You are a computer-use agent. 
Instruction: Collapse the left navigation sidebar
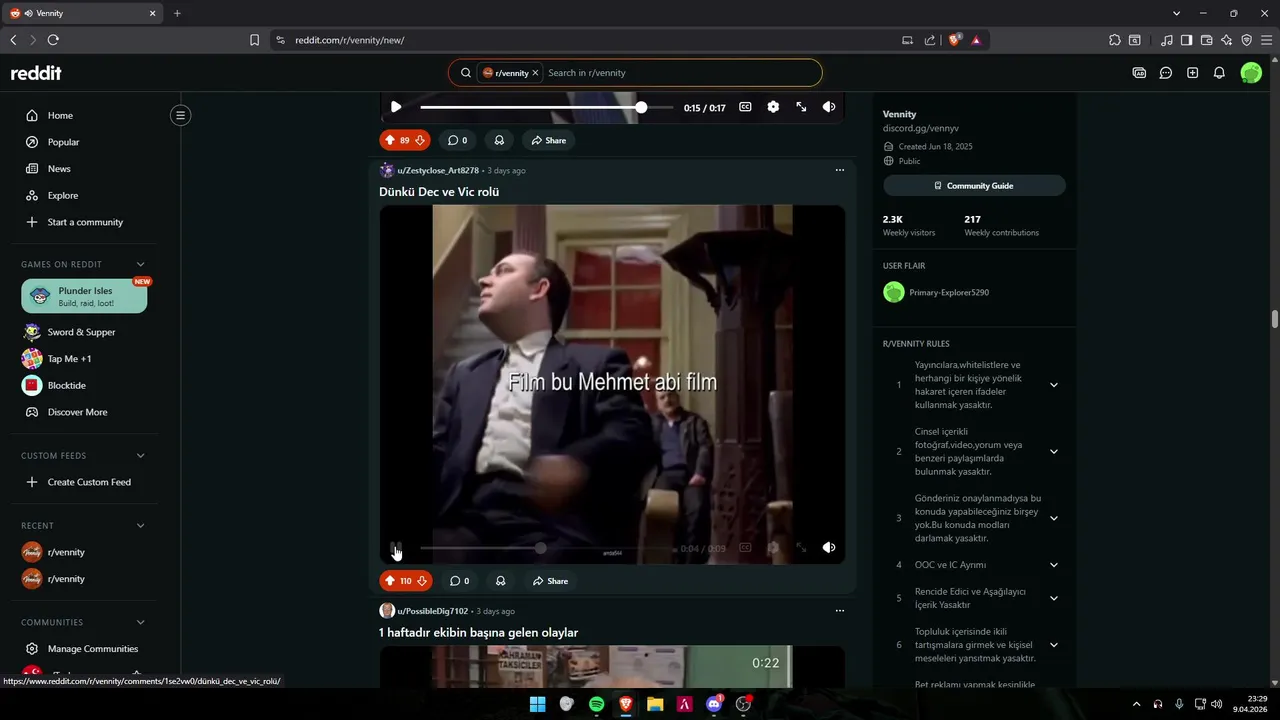[x=180, y=115]
